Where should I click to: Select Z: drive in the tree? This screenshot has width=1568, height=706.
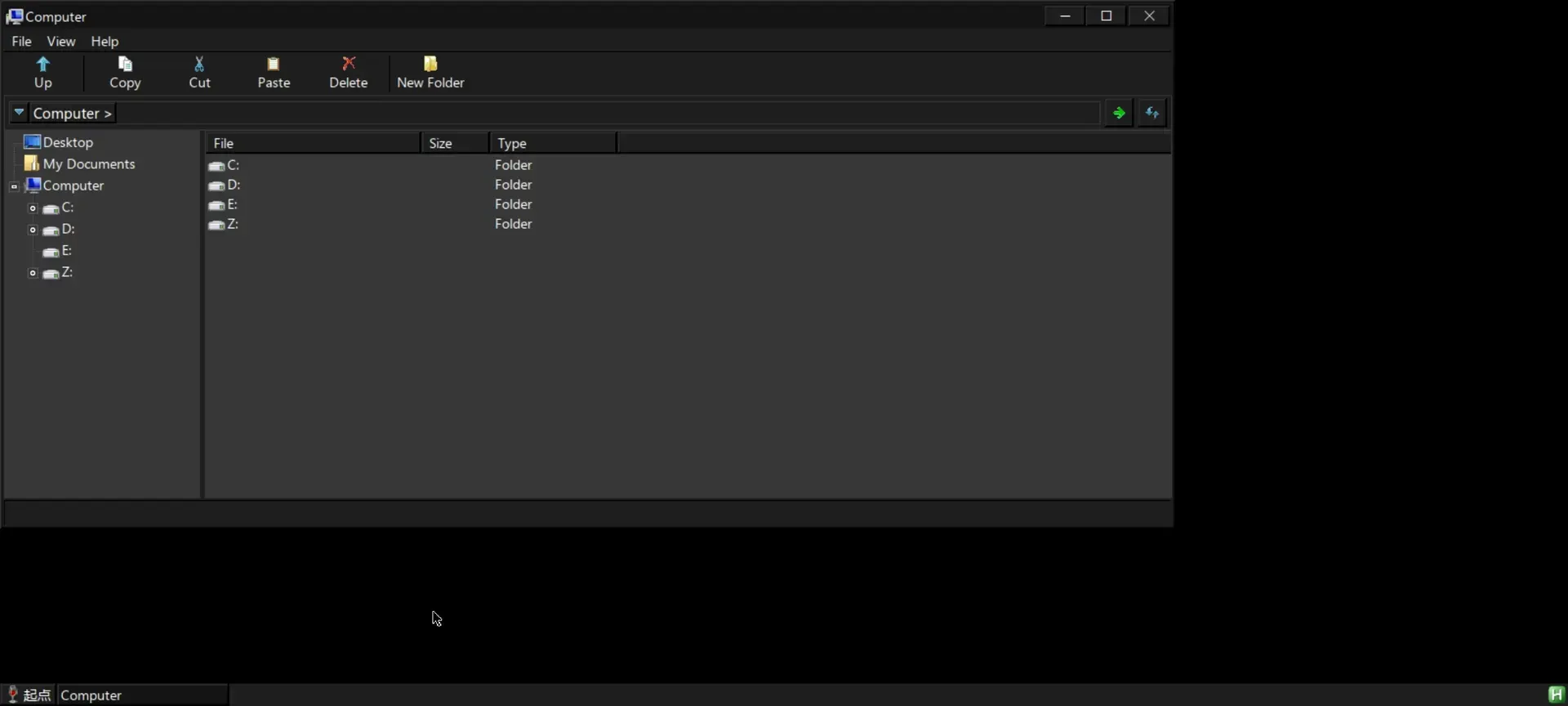pos(58,272)
